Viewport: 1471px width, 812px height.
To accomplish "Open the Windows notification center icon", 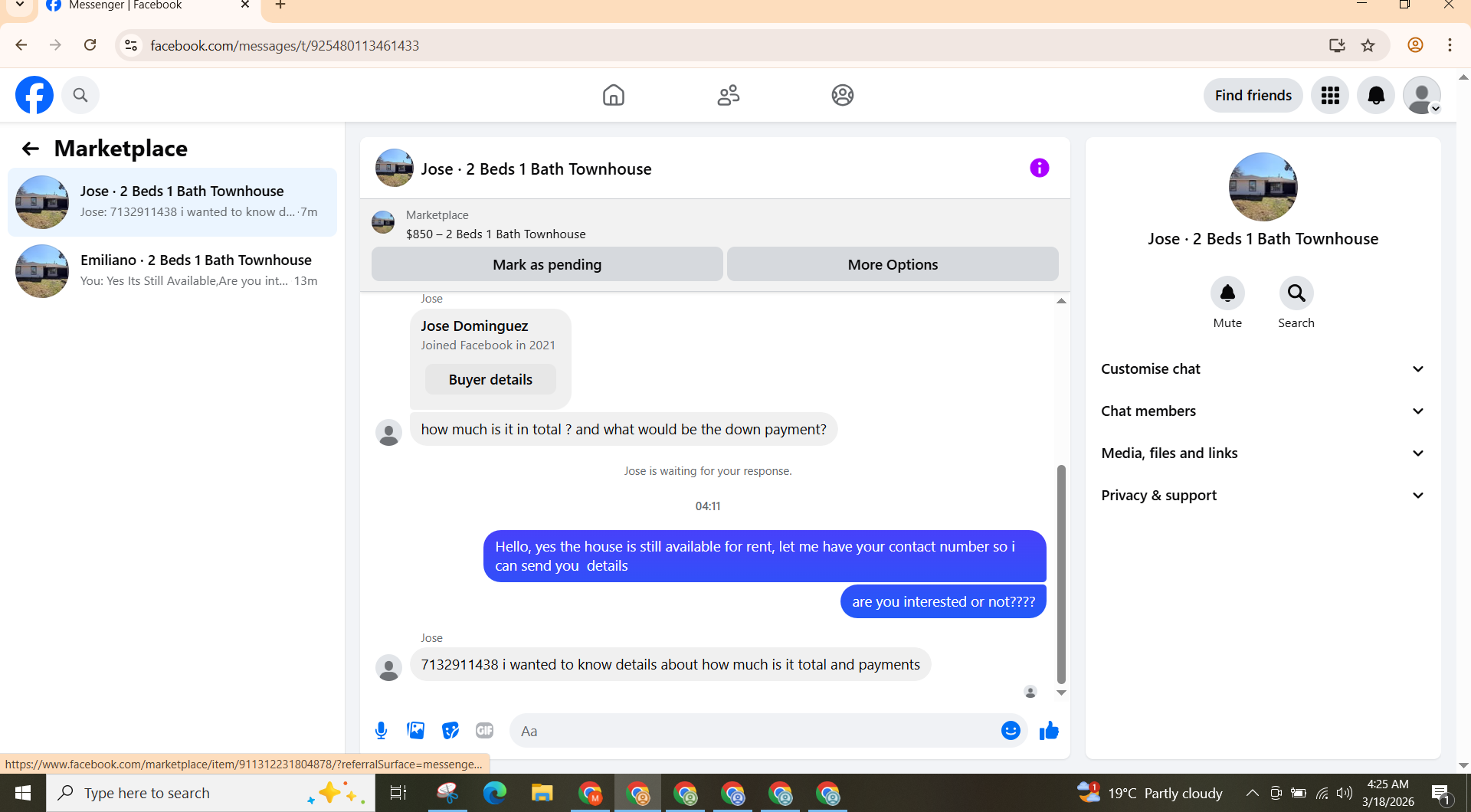I will point(1440,793).
